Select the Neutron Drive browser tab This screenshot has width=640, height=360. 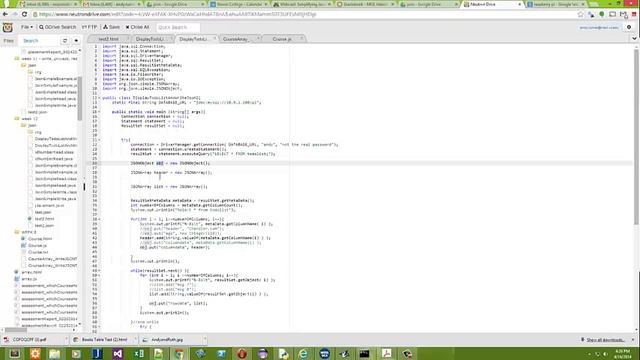(493, 4)
